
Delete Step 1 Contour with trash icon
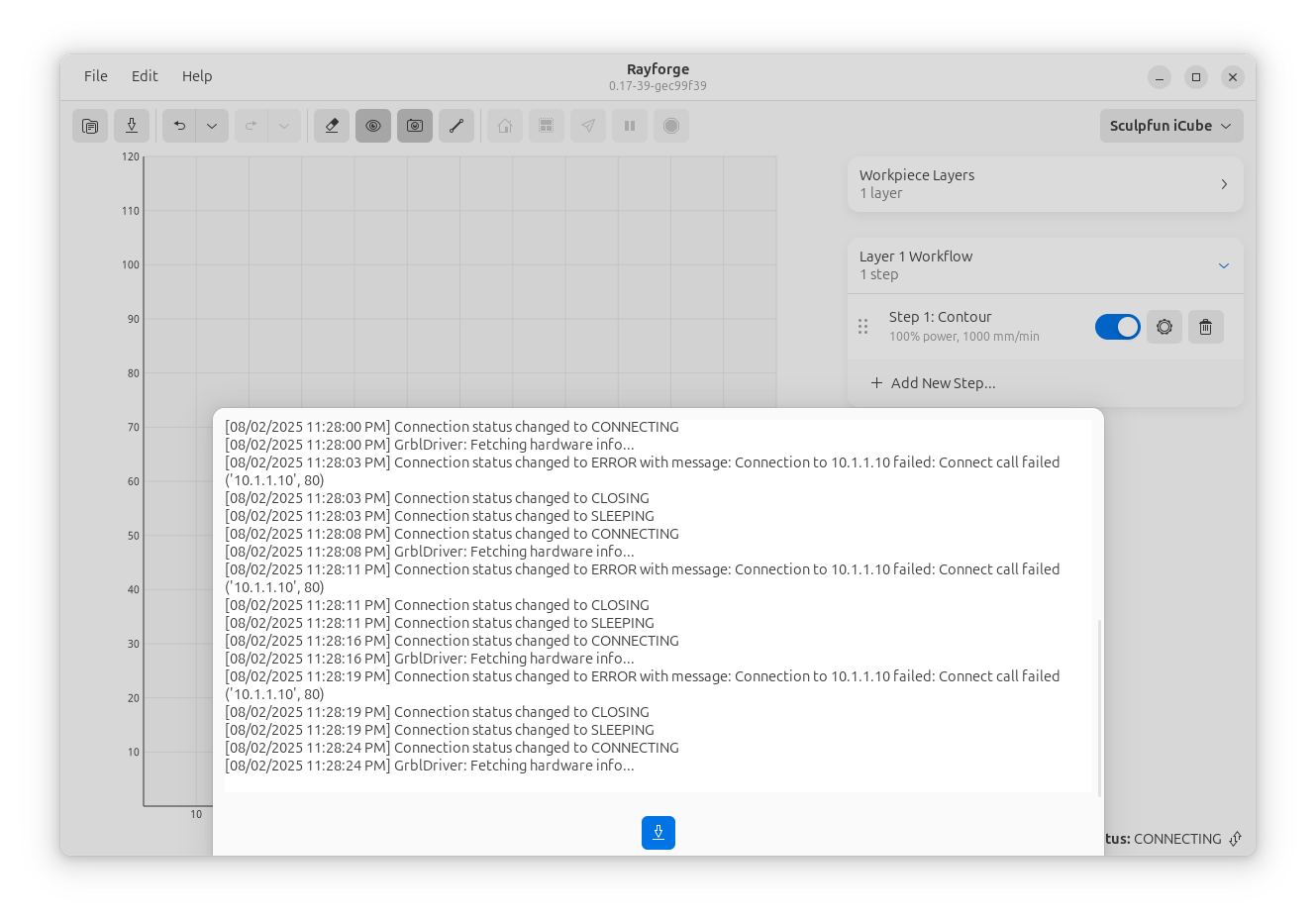click(1205, 327)
